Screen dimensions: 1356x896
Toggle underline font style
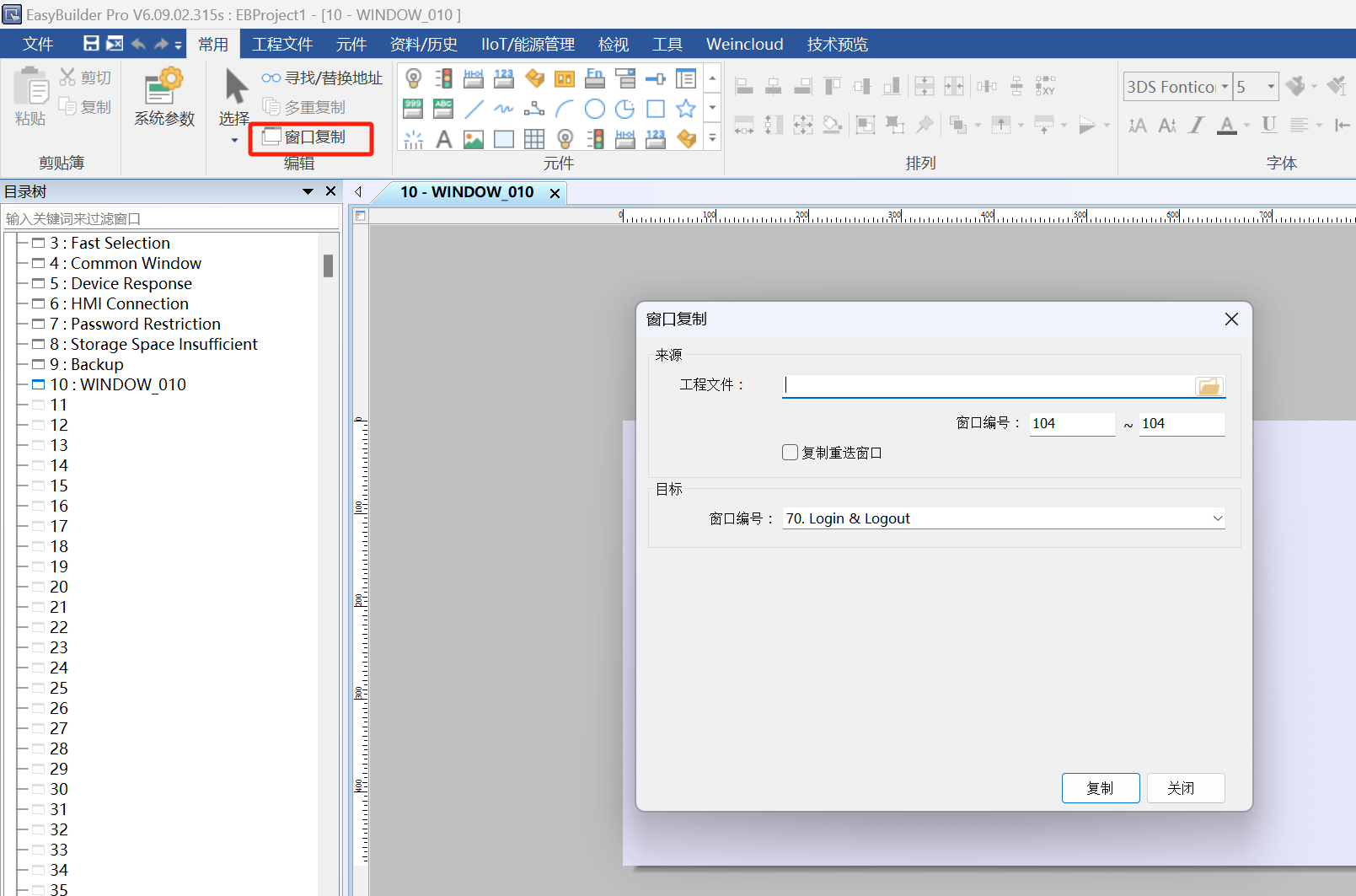click(x=1268, y=126)
